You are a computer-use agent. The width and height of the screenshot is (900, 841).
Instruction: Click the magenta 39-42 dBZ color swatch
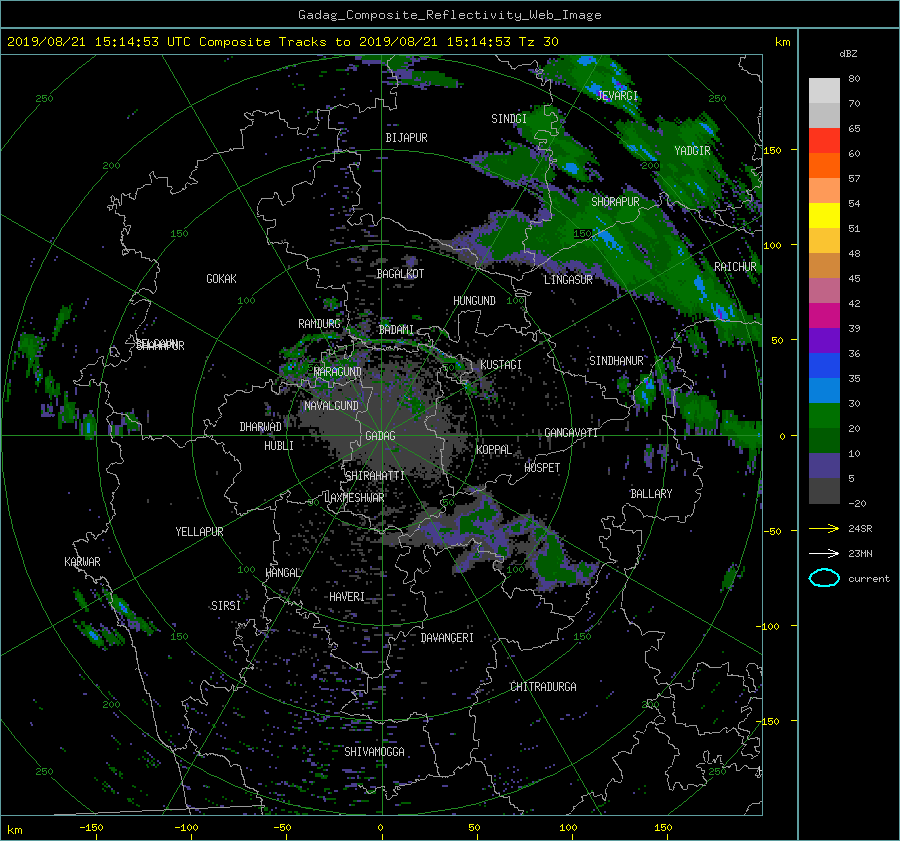[x=824, y=316]
